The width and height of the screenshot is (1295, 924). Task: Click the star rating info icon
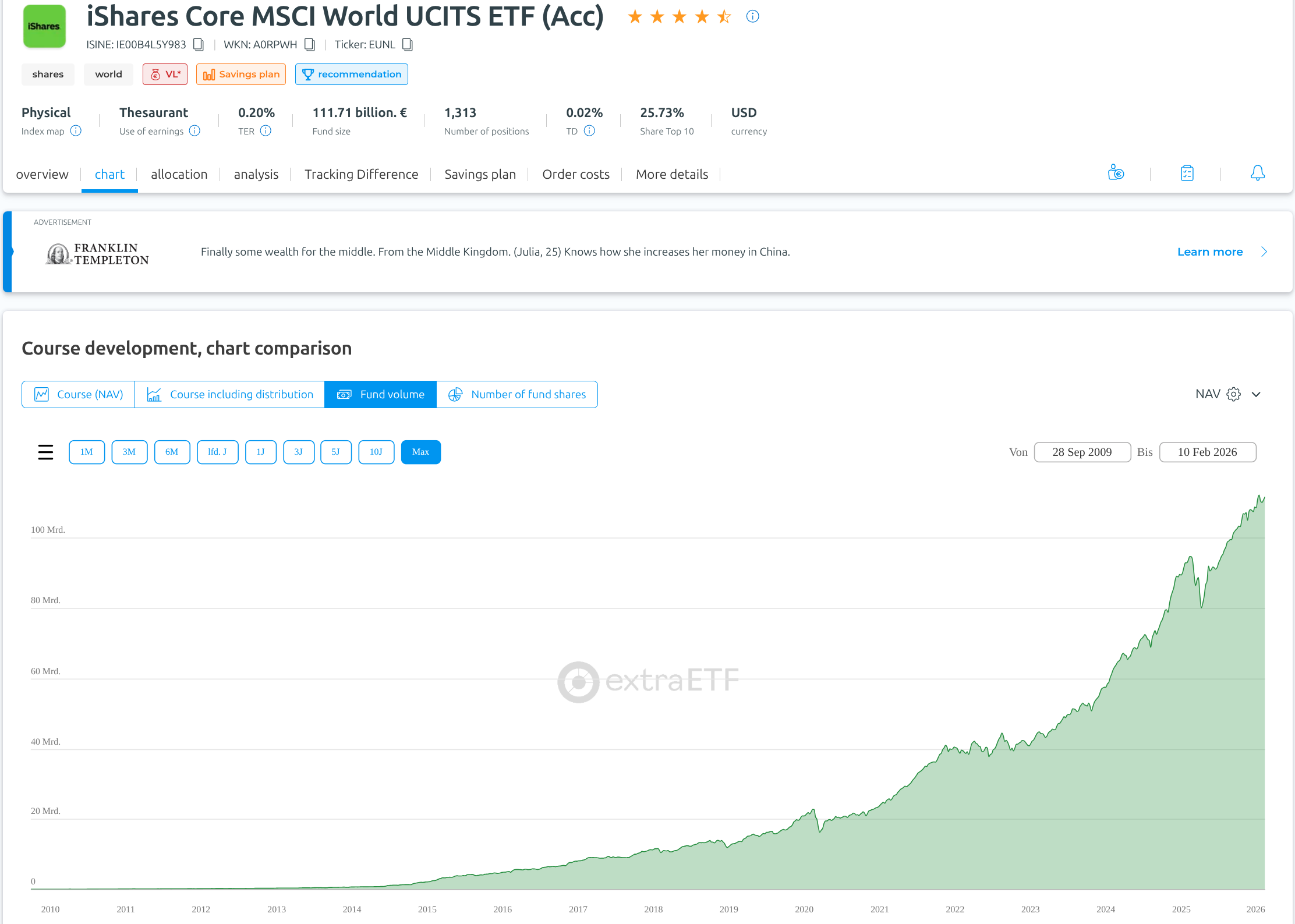[x=752, y=16]
